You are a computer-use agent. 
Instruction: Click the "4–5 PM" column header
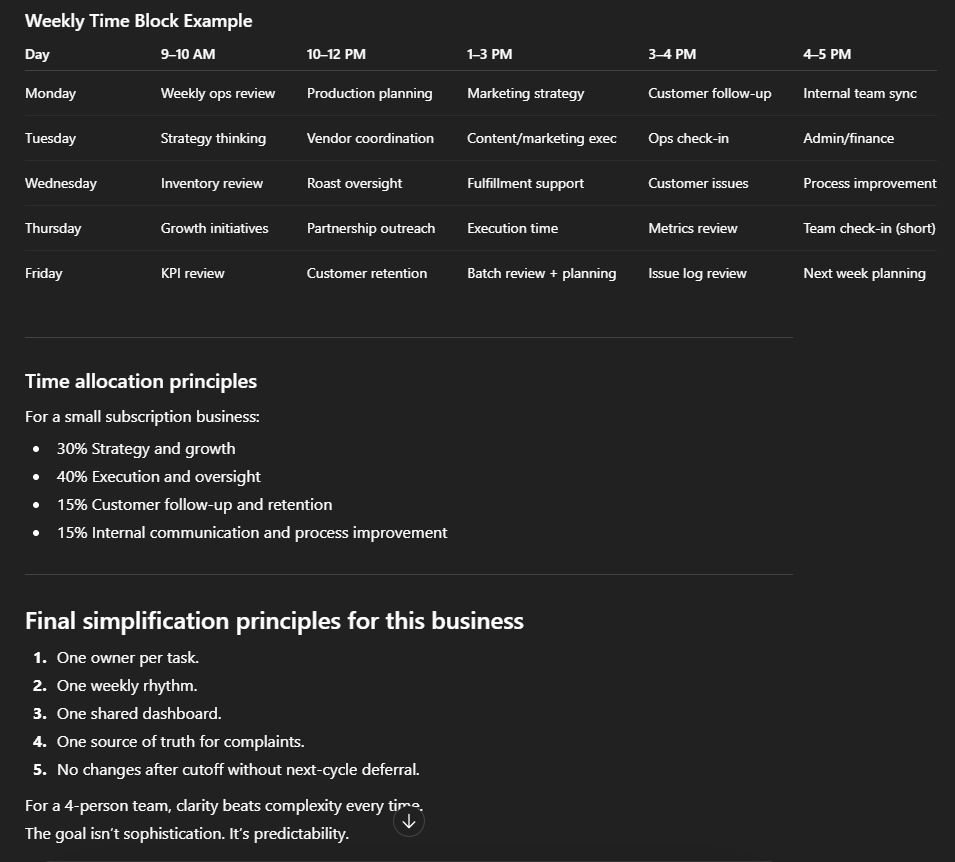click(x=827, y=54)
